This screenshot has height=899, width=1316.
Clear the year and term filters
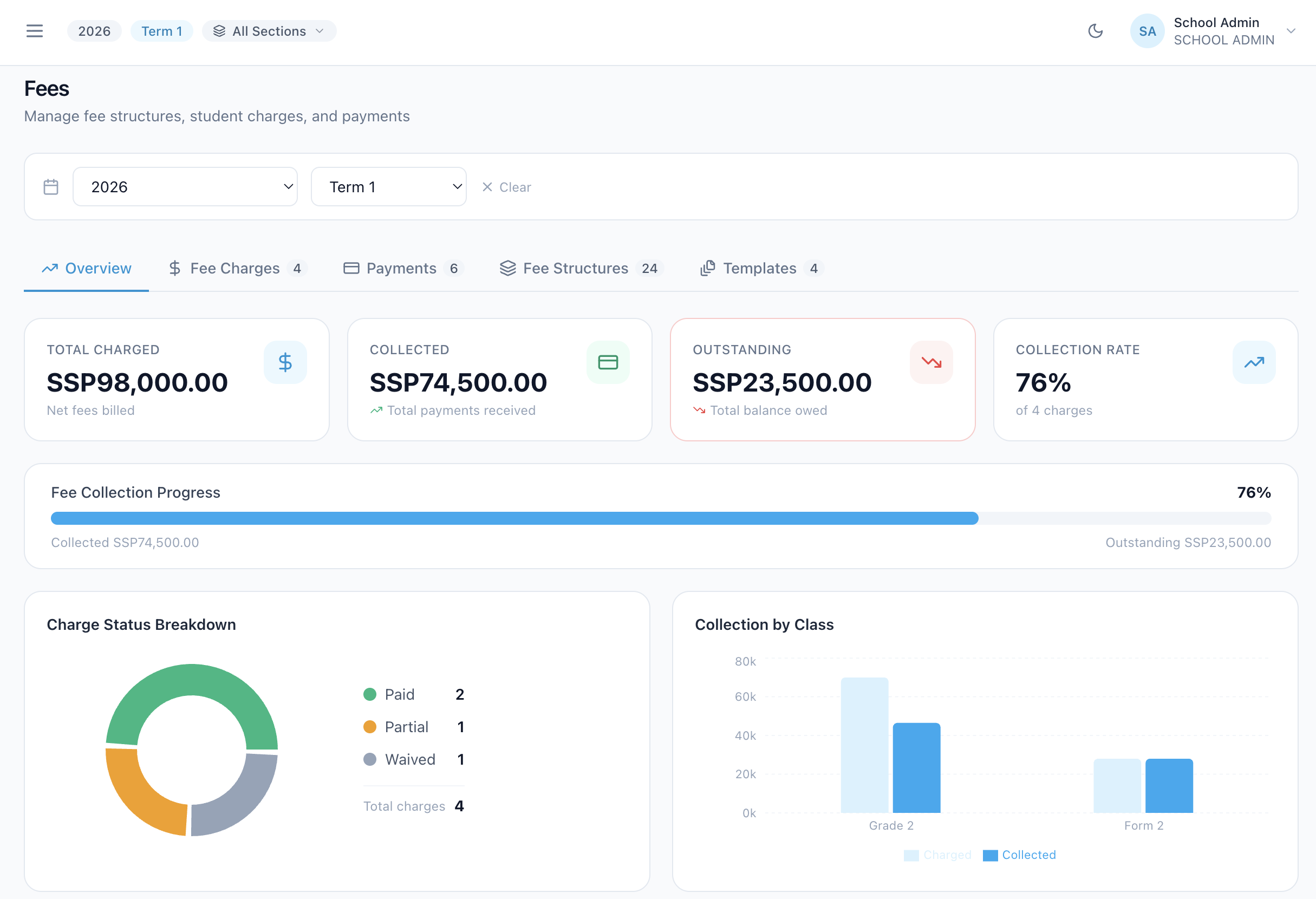[x=506, y=187]
